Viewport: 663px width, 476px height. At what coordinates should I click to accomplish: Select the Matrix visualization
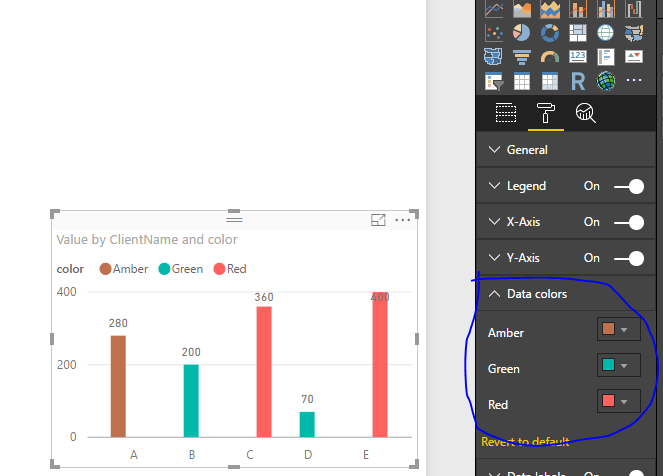(x=550, y=81)
